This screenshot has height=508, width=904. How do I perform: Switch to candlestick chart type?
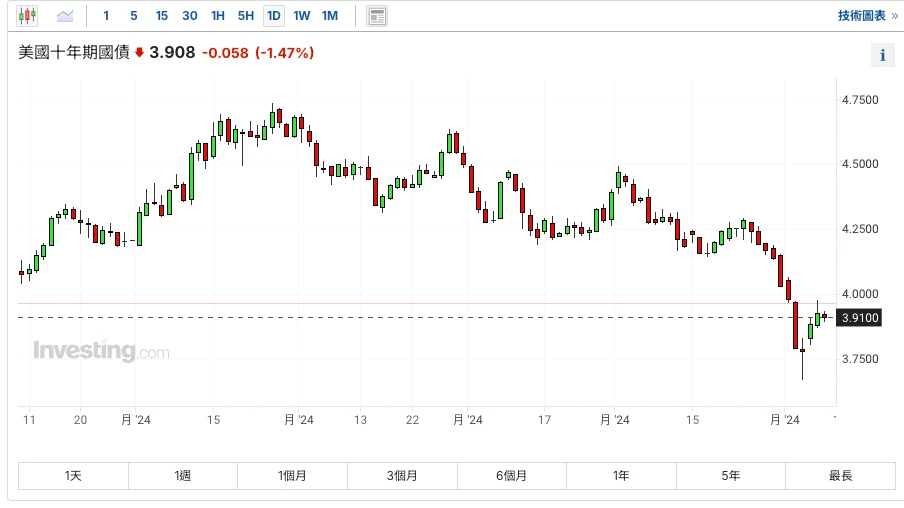point(27,16)
